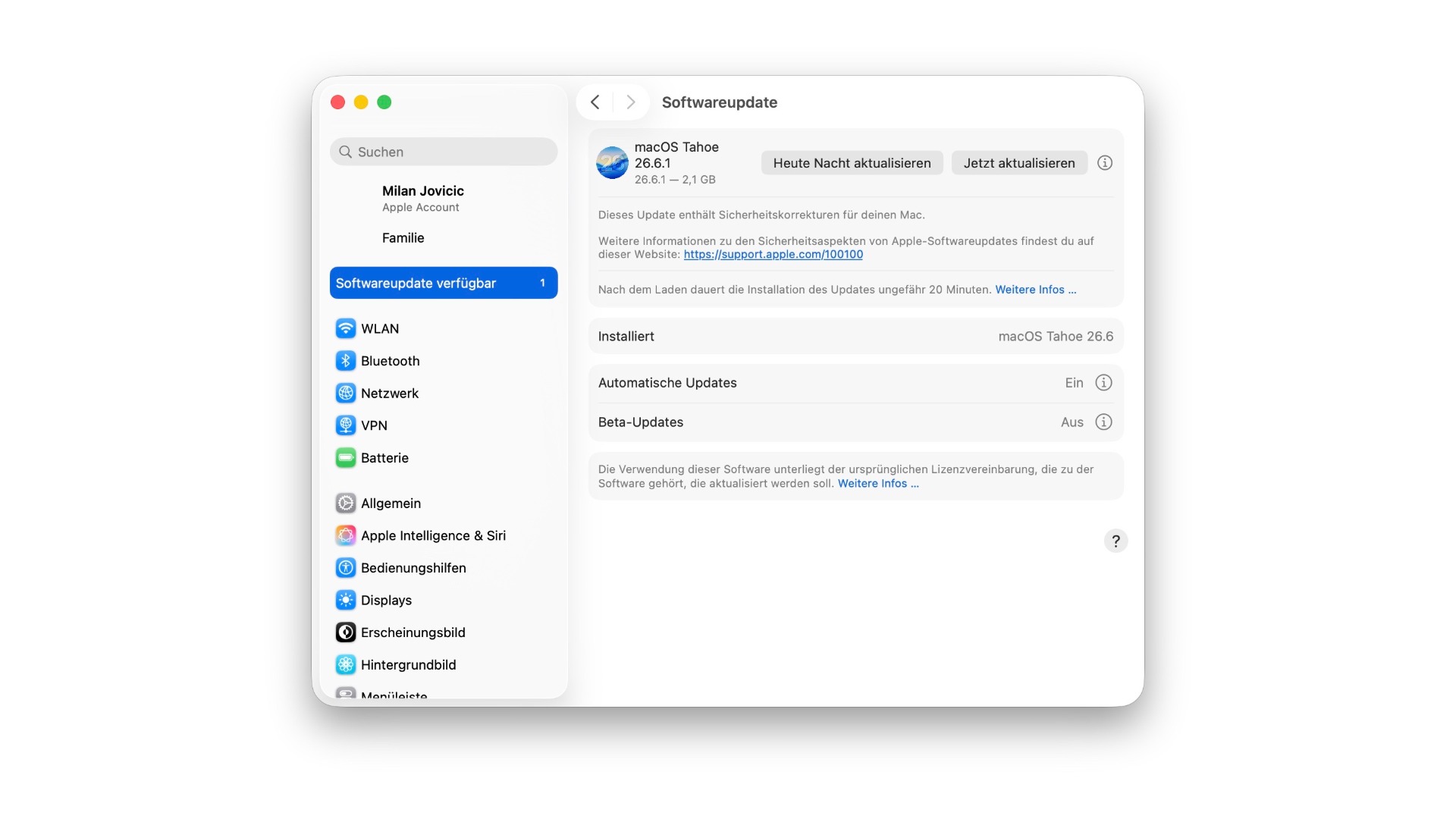1456x819 pixels.
Task: Click the Hintergrundbild flower icon
Action: pyautogui.click(x=346, y=665)
